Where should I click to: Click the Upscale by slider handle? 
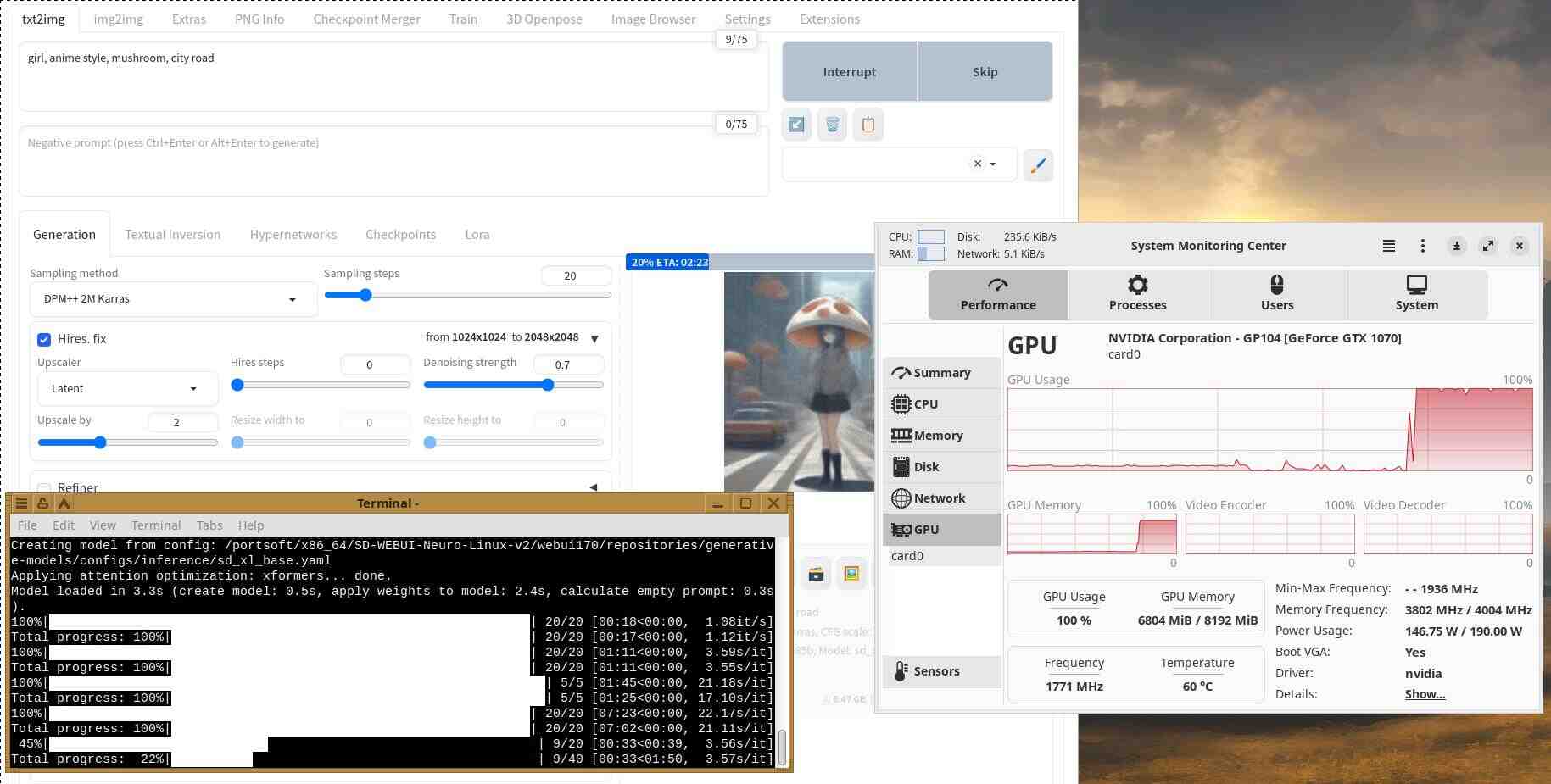pyautogui.click(x=100, y=442)
